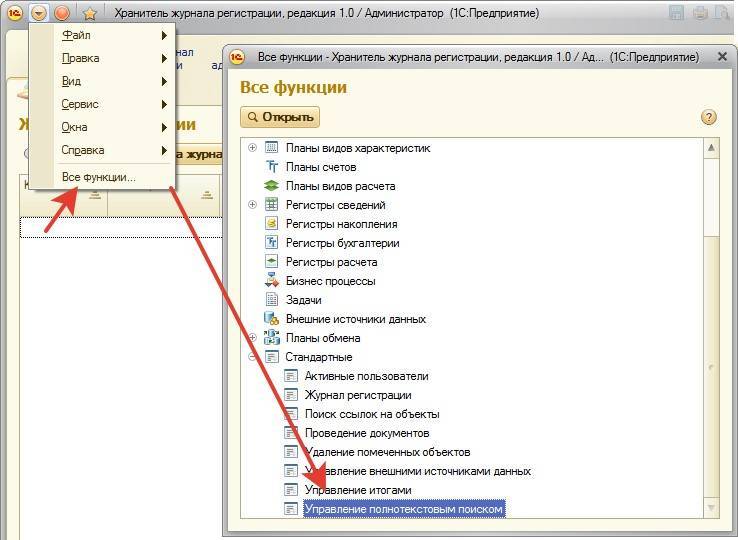This screenshot has width=738, height=540.
Task: Click the print icon in title bar
Action: click(x=700, y=13)
